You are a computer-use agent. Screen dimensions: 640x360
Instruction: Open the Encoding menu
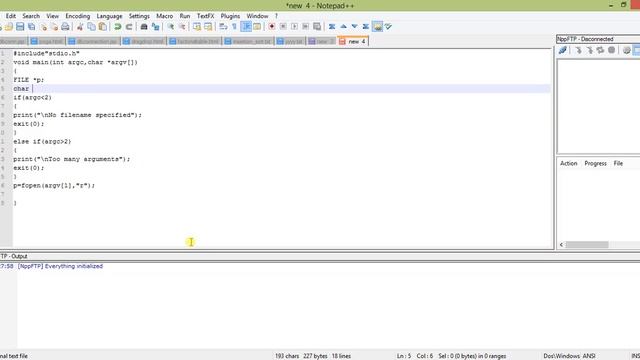tap(78, 16)
